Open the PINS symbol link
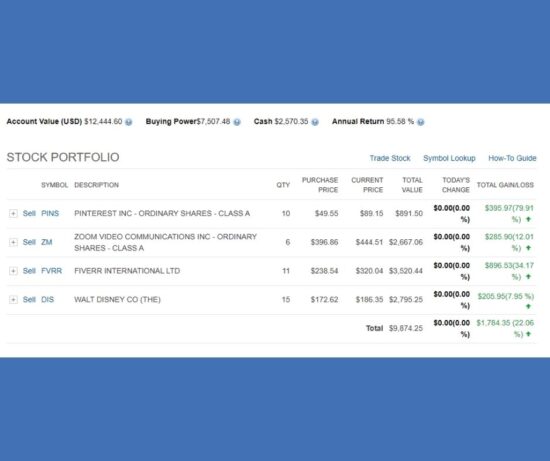The height and width of the screenshot is (461, 550). pos(50,213)
